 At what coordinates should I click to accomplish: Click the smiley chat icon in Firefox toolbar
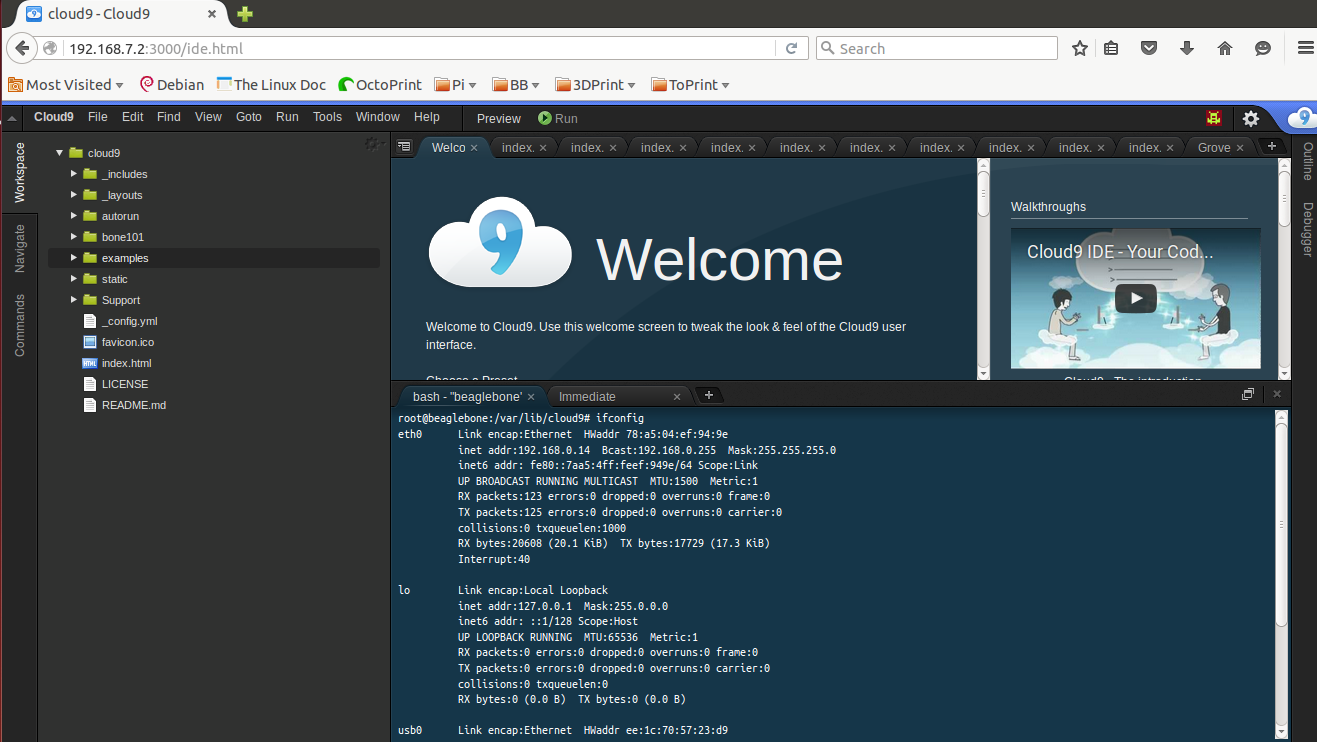[1263, 48]
